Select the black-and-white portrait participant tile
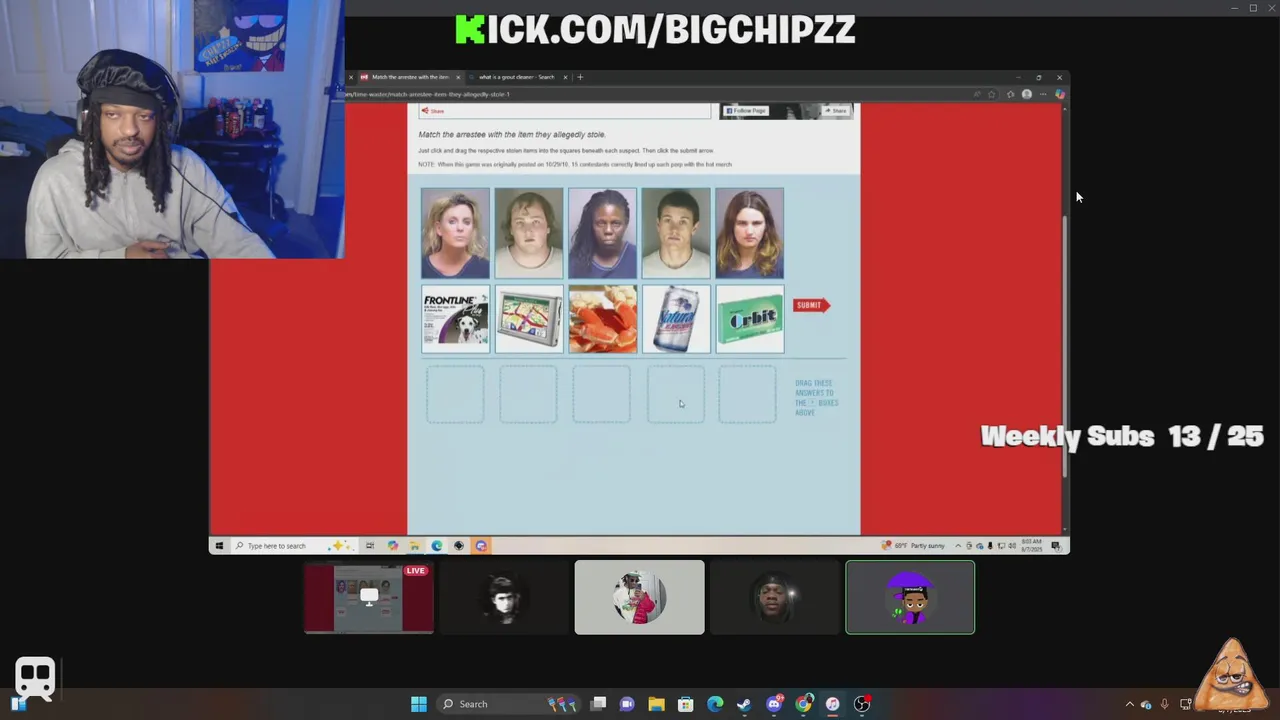 point(504,597)
